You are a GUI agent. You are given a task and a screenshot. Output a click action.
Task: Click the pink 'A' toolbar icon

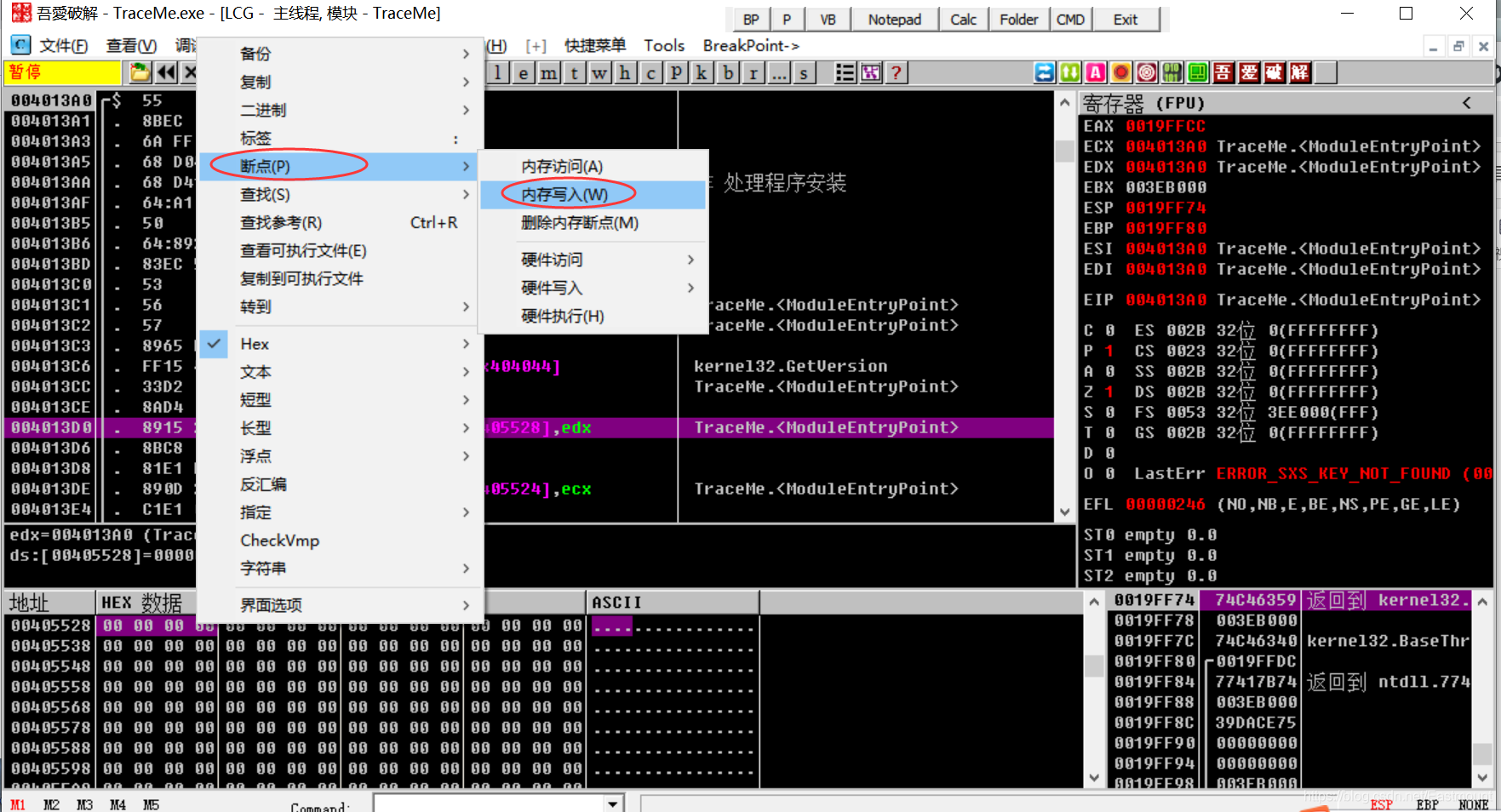coord(1096,73)
